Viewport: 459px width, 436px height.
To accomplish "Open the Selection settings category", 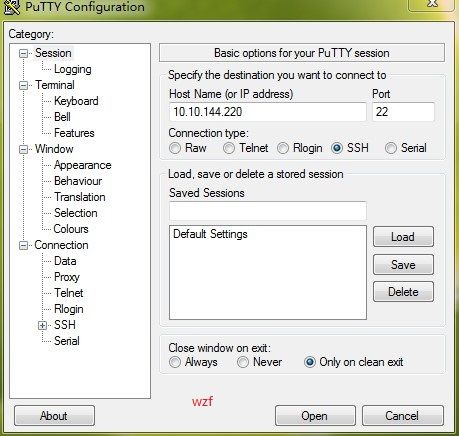I will tap(76, 213).
